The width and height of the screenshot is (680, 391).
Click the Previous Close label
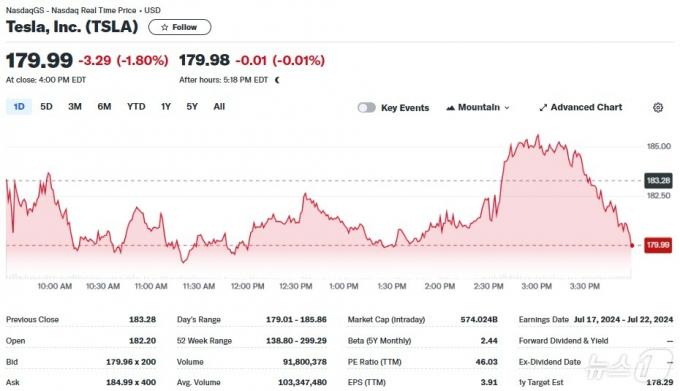(x=32, y=319)
